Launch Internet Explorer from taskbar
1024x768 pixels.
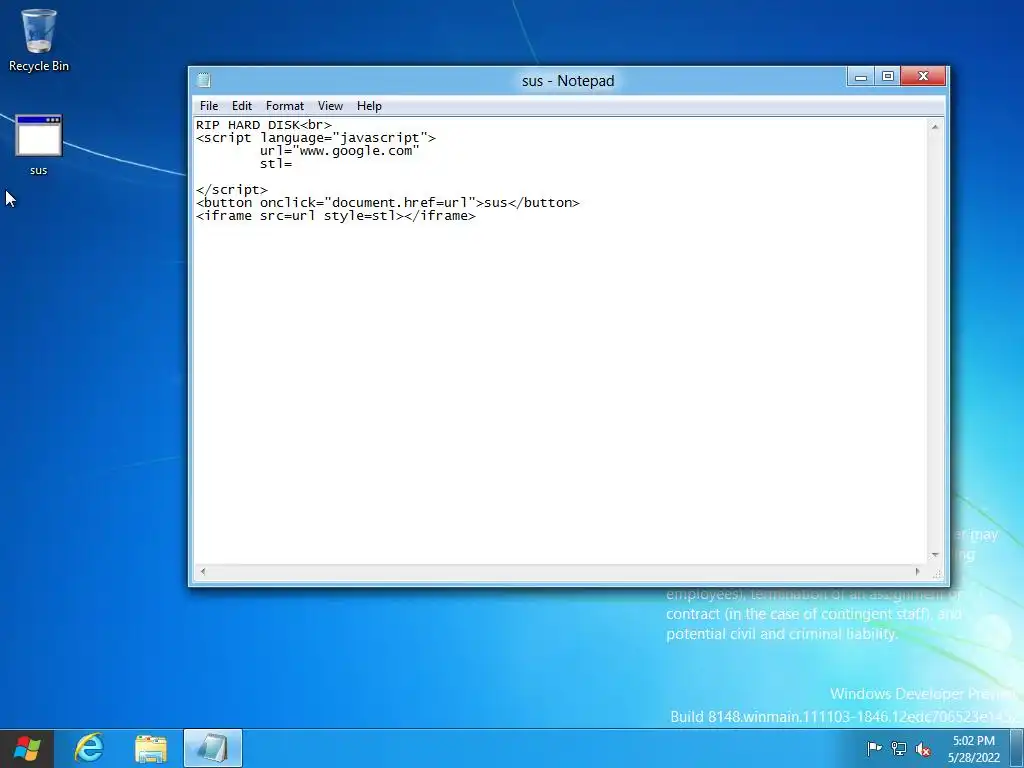coord(89,748)
